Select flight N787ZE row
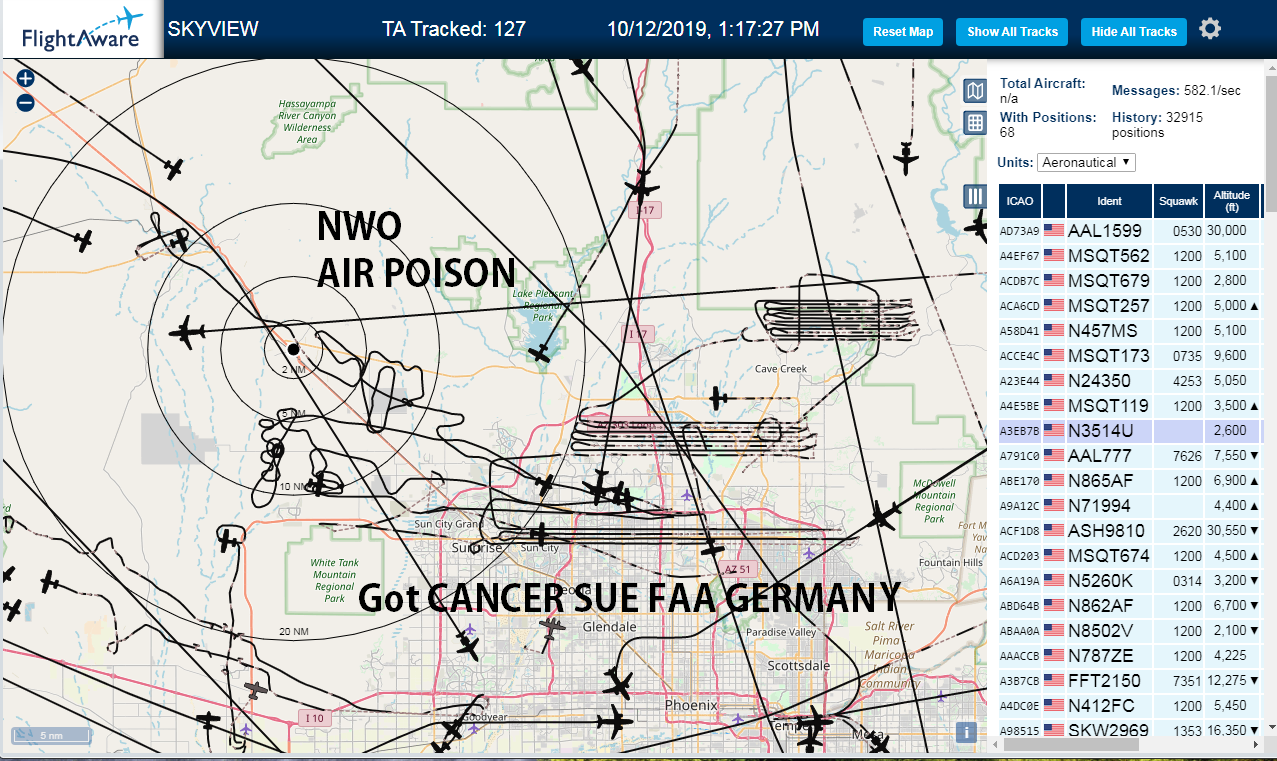1277x761 pixels. [1129, 656]
